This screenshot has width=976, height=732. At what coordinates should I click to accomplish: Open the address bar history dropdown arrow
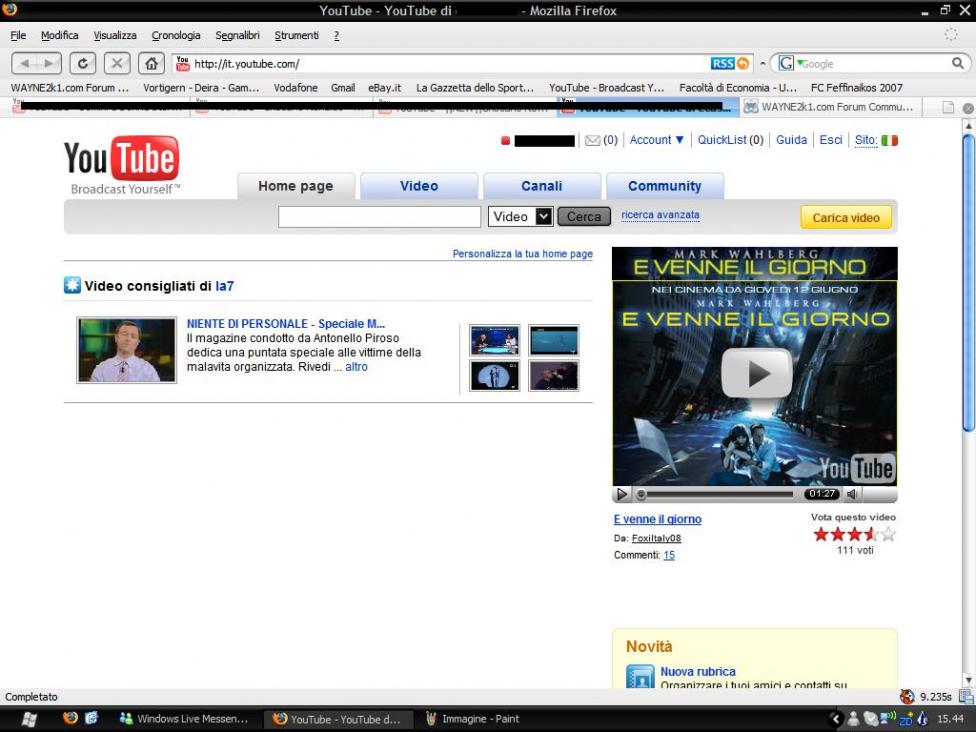pyautogui.click(x=762, y=63)
